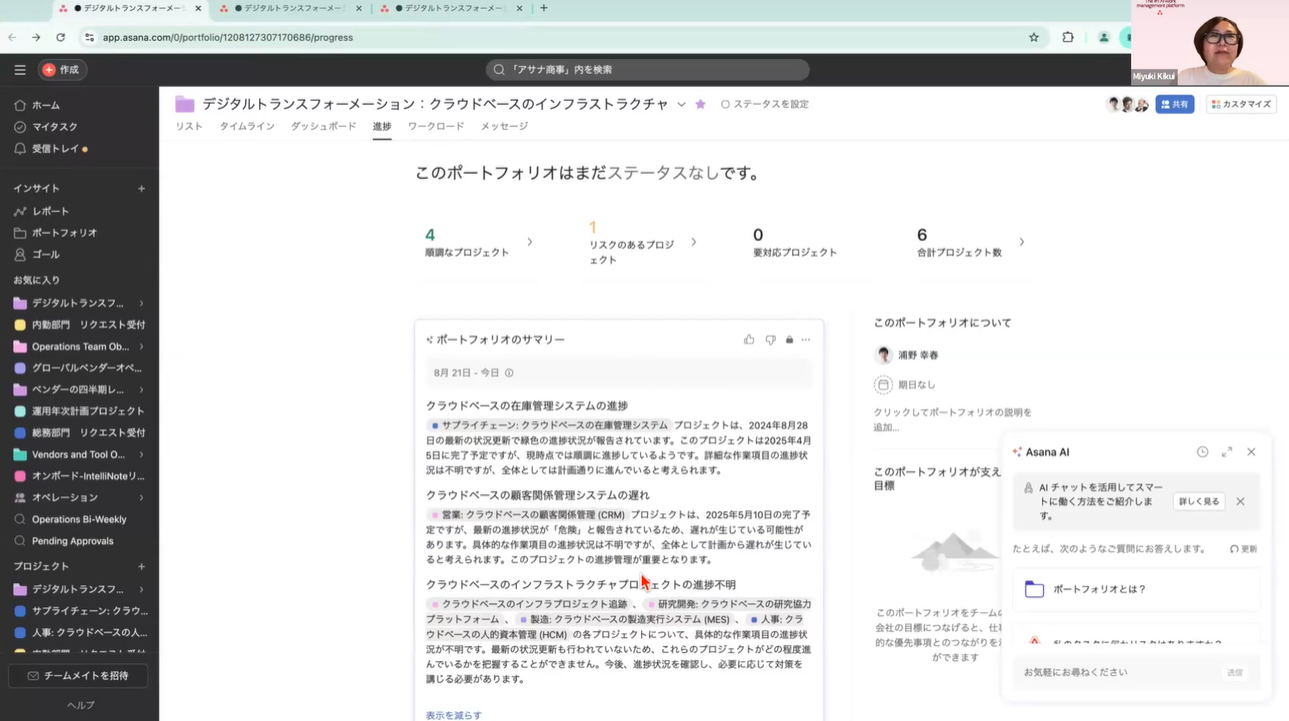
Task: Click the 共有 share button
Action: [1174, 103]
